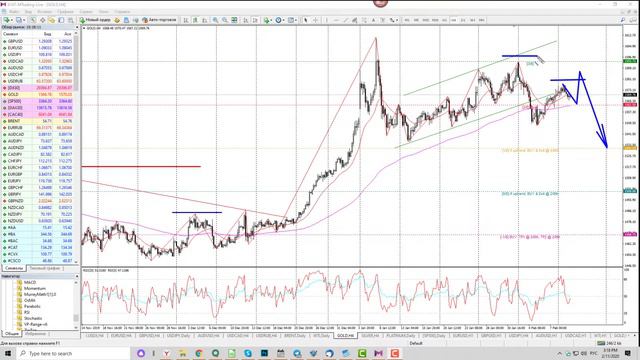Open the BRENT,Daily chart tab
Image resolution: width=640 pixels, height=360 pixels.
tap(295, 336)
